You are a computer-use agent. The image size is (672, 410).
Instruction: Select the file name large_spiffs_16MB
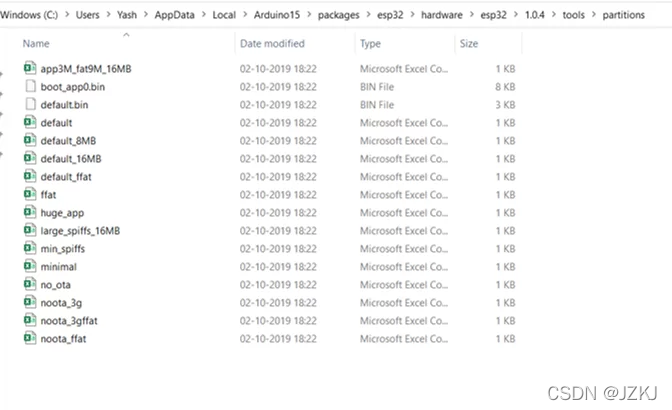[80, 231]
